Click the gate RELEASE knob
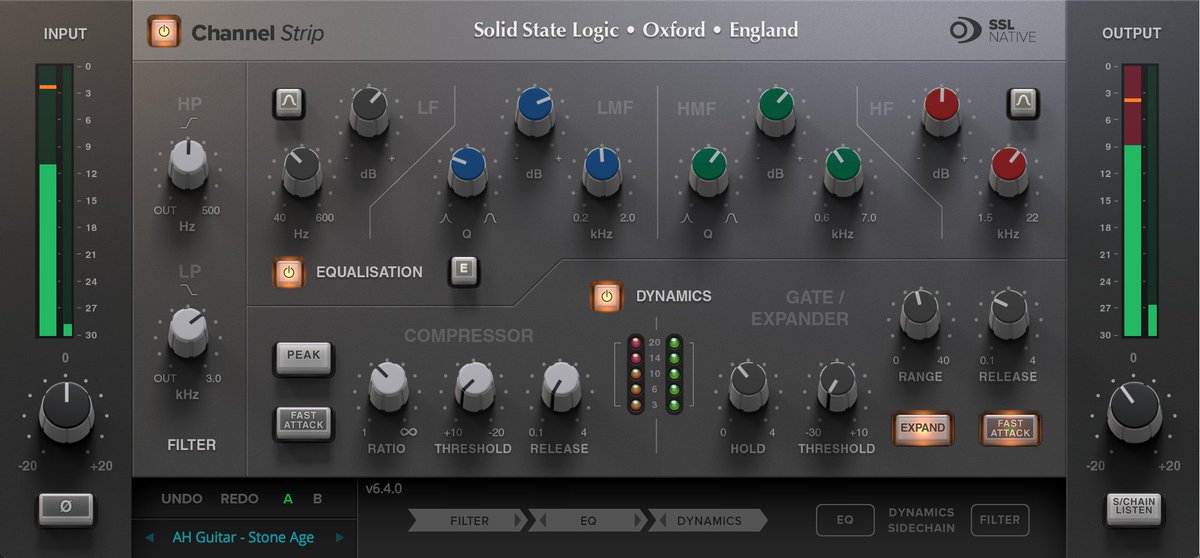The image size is (1200, 558). click(x=1008, y=314)
